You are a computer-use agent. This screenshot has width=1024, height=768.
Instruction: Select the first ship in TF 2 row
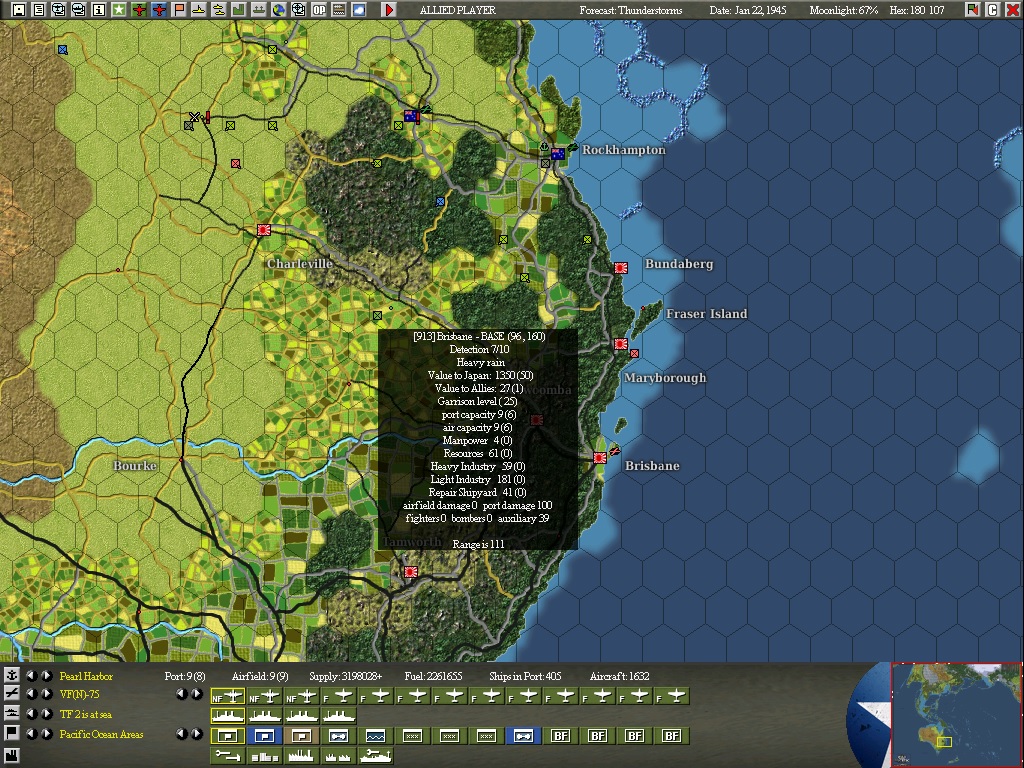(x=227, y=716)
